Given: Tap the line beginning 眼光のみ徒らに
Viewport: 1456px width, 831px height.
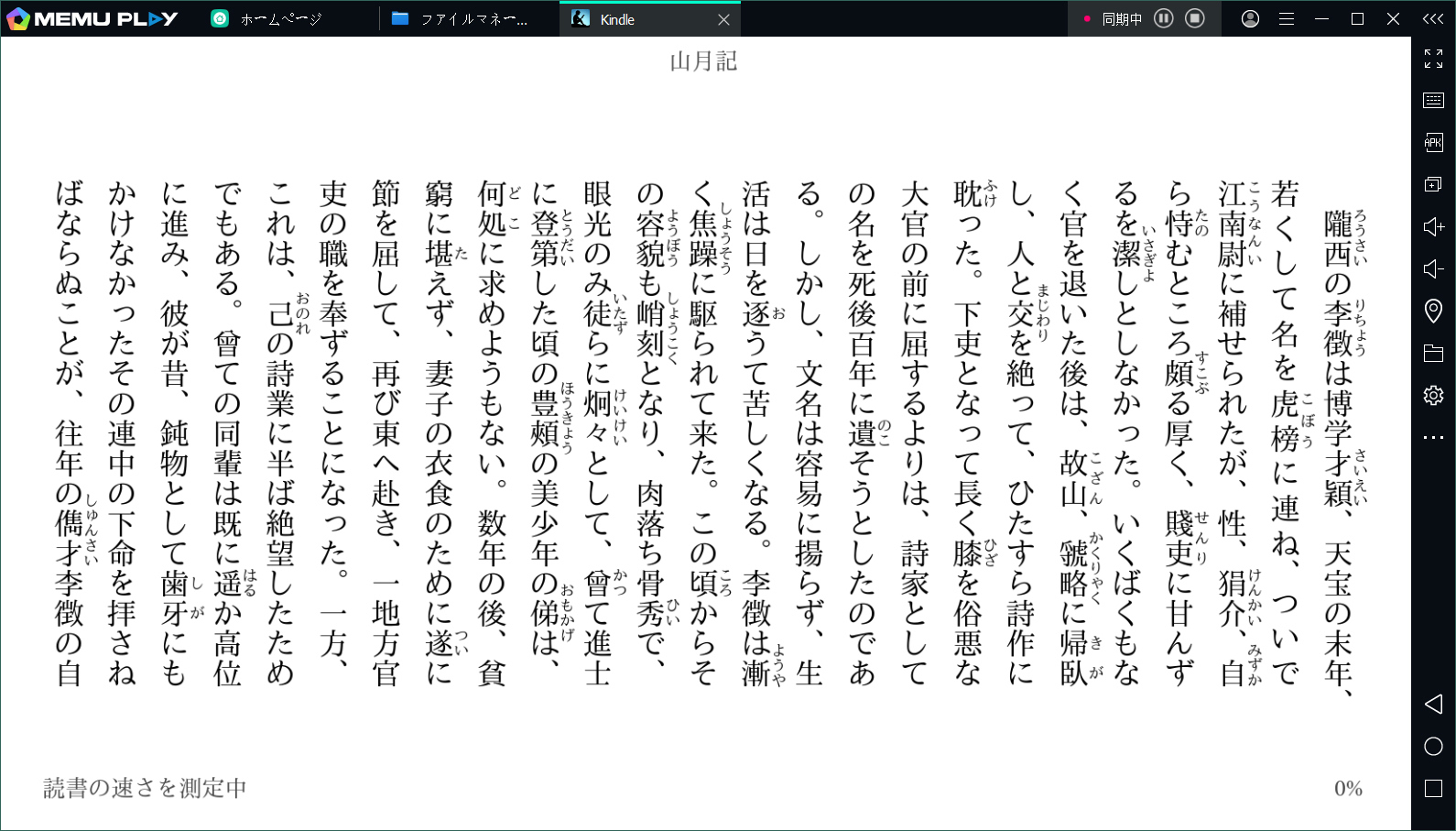Looking at the screenshot, I should [598, 432].
